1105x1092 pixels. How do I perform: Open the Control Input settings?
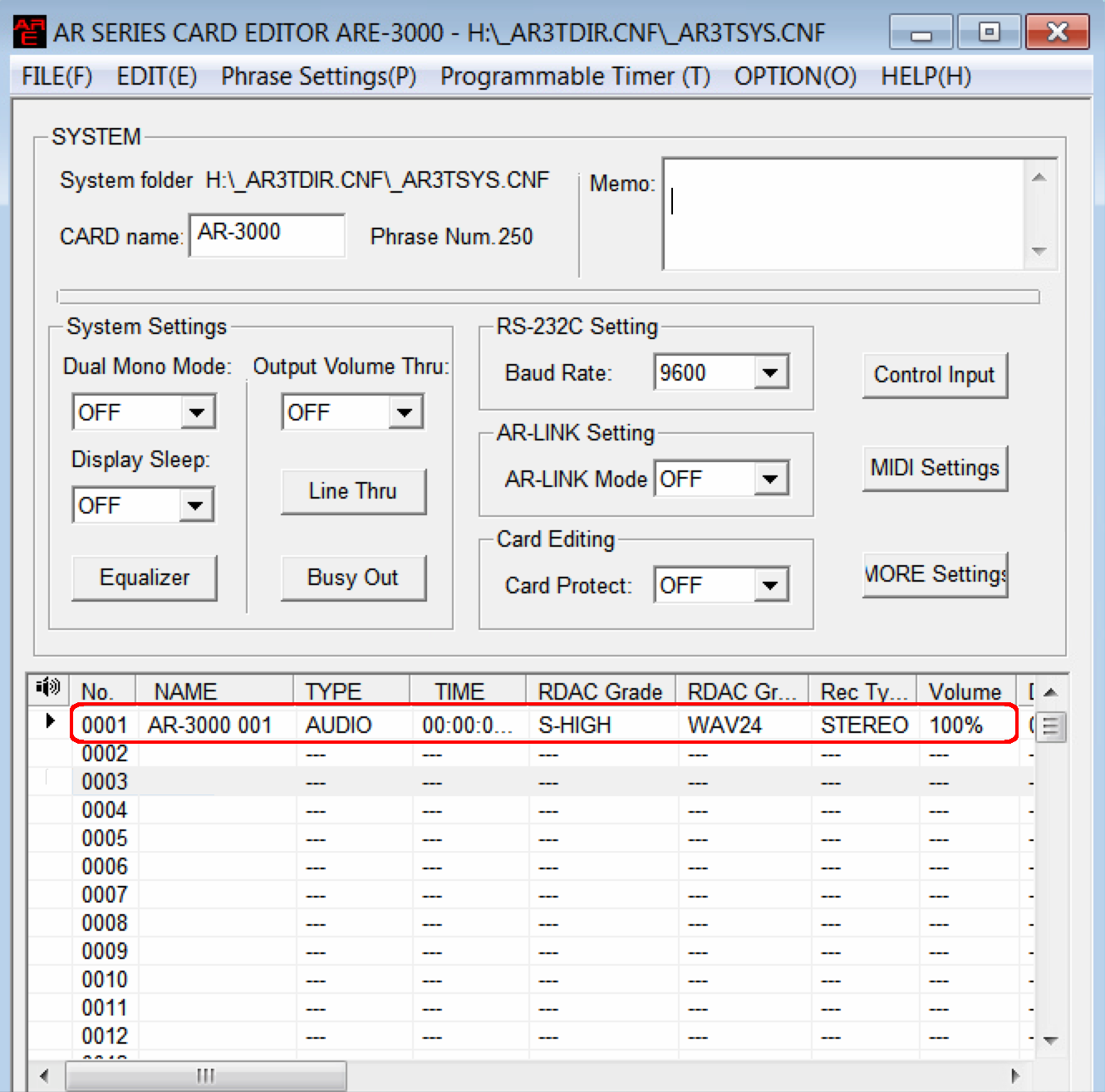coord(935,375)
